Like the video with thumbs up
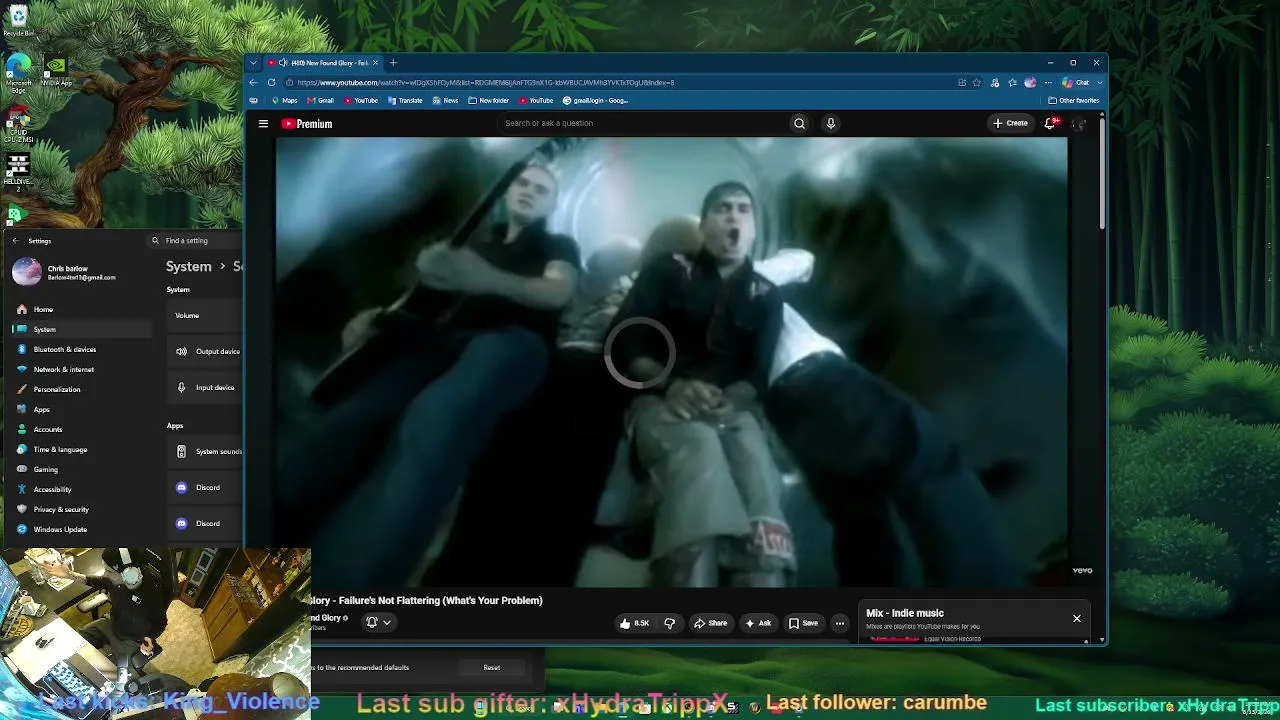The image size is (1280, 720). tap(634, 623)
